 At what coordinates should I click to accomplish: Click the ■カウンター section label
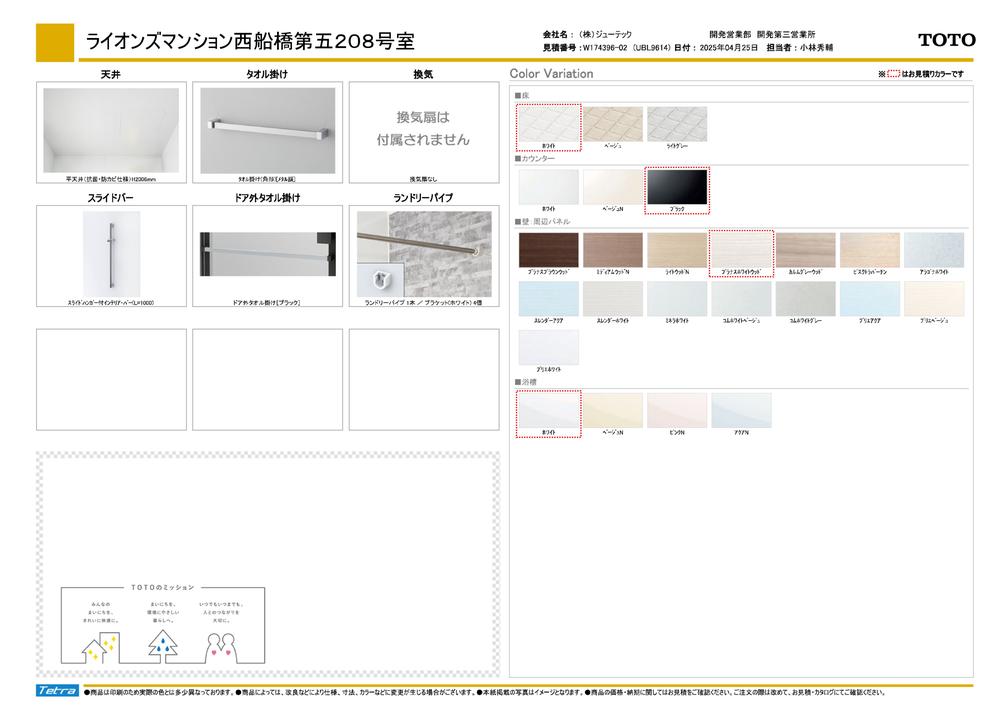pyautogui.click(x=534, y=158)
